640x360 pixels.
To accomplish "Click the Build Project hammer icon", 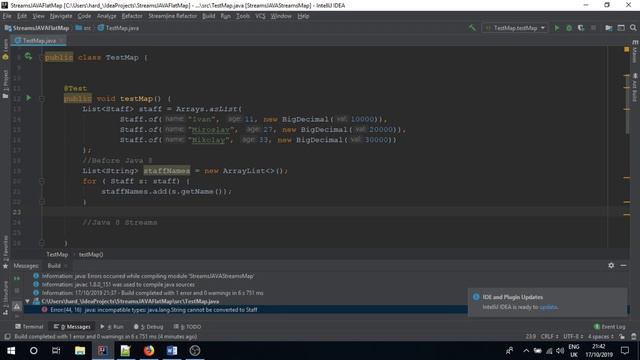I will pyautogui.click(x=472, y=28).
